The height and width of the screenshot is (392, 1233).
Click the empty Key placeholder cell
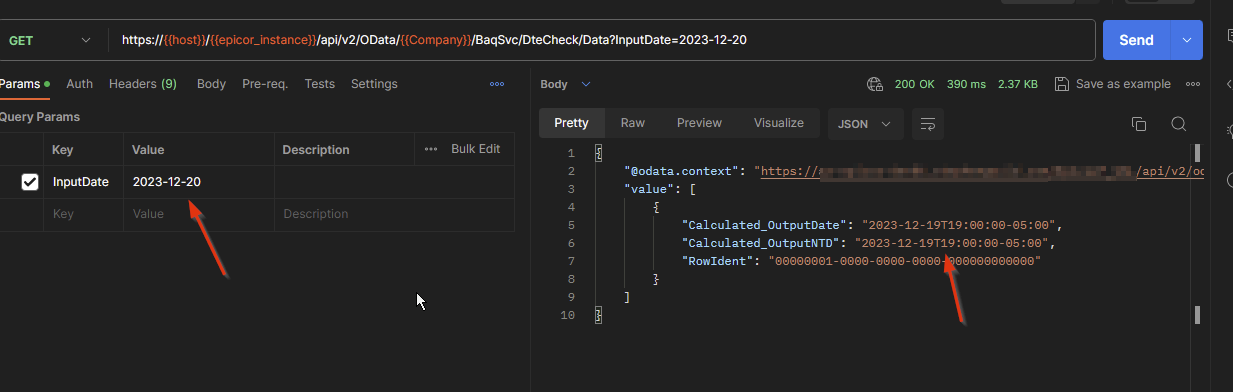pyautogui.click(x=84, y=214)
